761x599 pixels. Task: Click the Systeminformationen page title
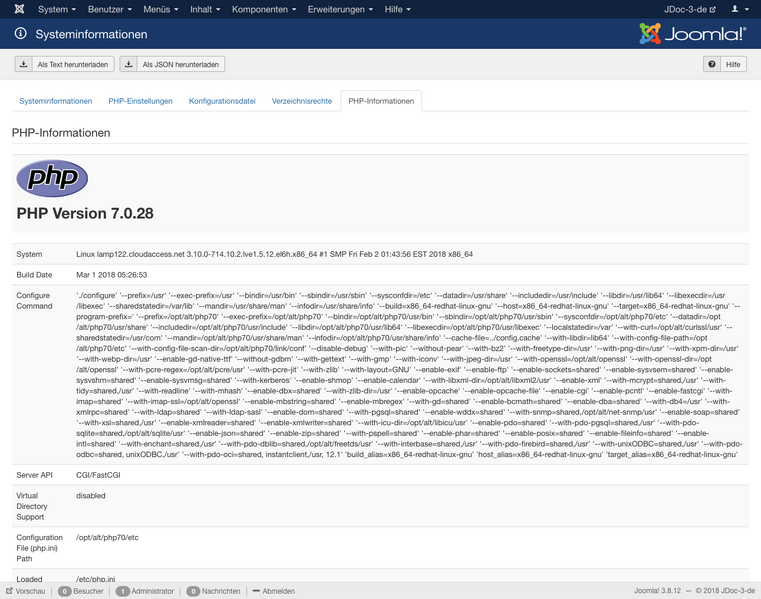point(91,34)
